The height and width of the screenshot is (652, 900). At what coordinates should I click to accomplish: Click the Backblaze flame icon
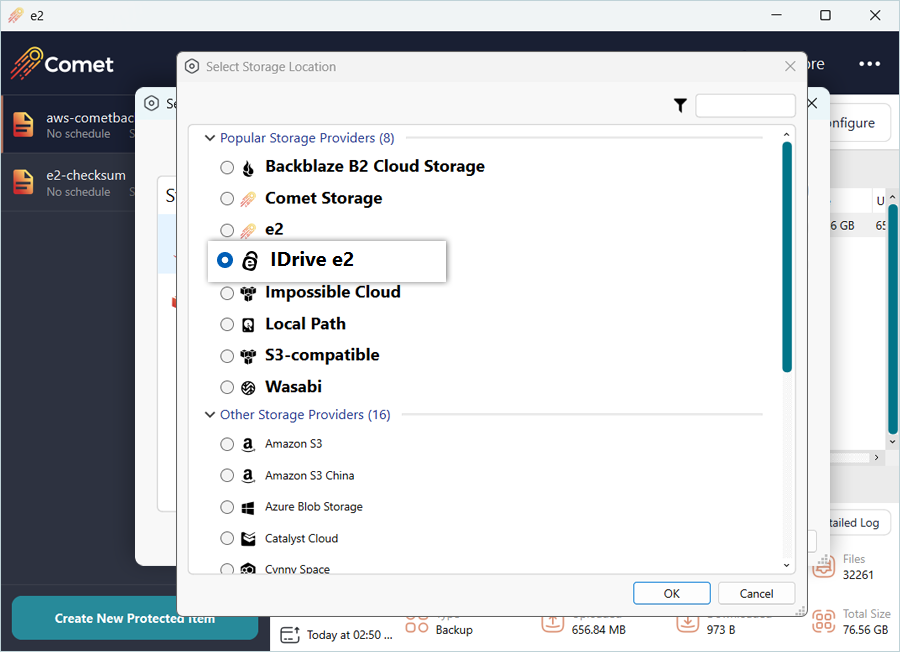pyautogui.click(x=248, y=168)
